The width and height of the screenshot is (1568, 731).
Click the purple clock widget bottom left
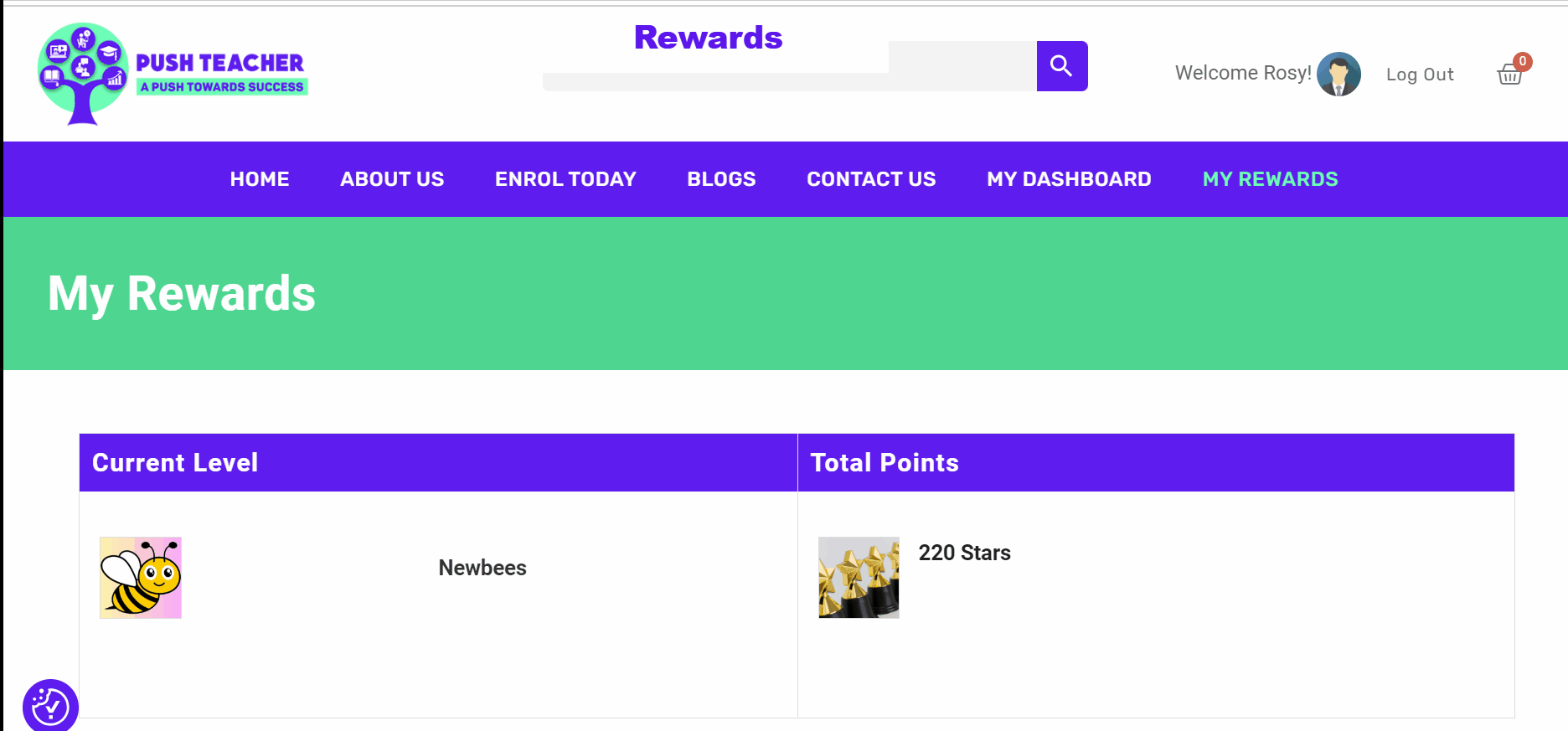50,706
